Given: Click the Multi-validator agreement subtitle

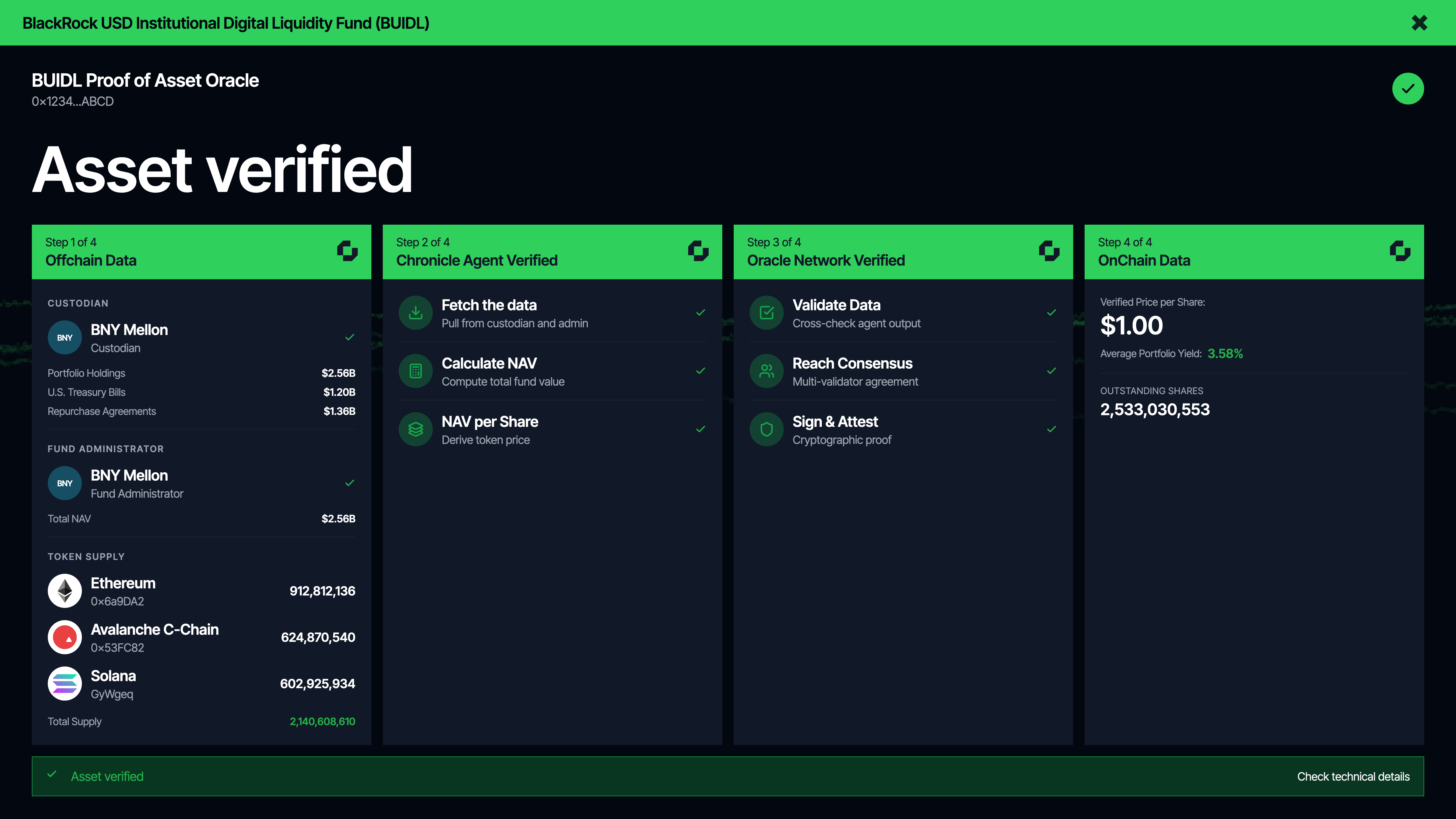Looking at the screenshot, I should (x=855, y=382).
